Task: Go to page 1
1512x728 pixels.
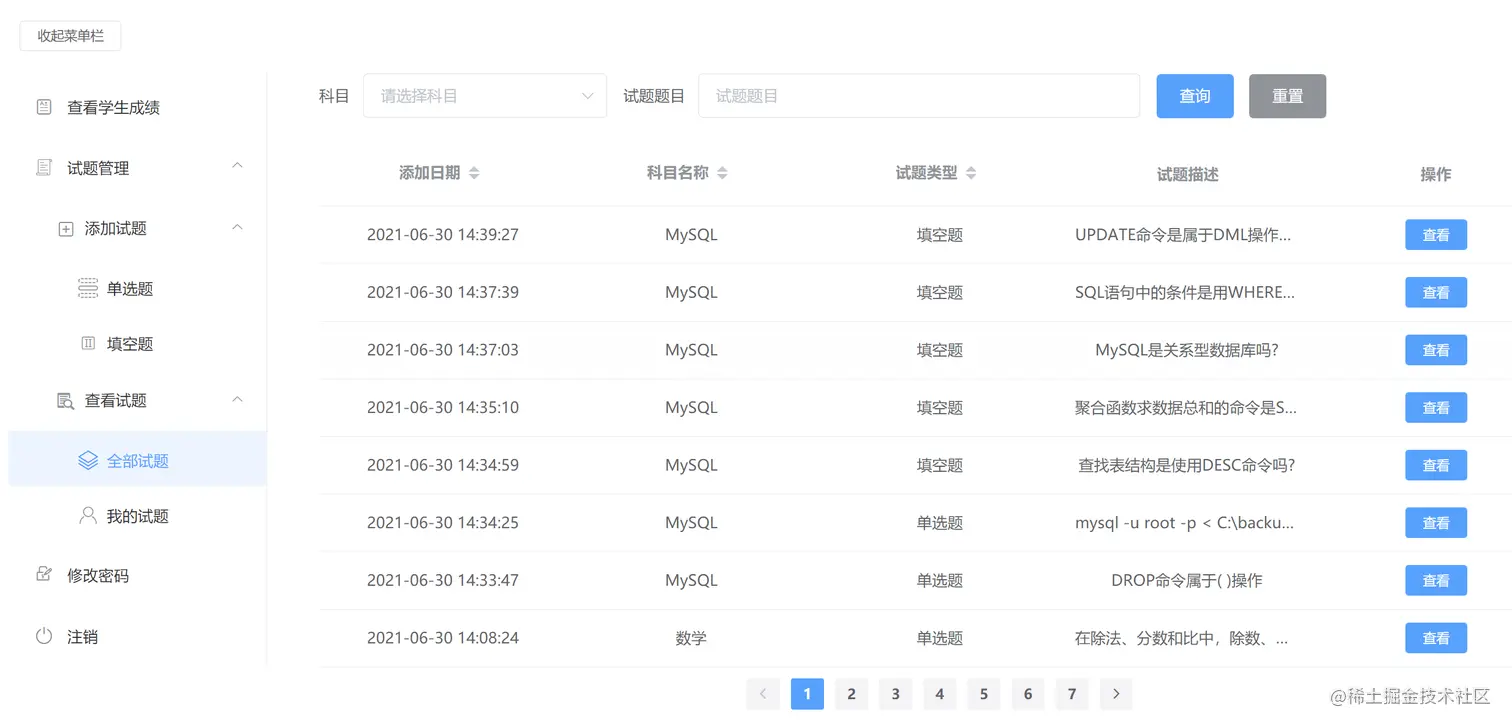Action: pos(807,694)
